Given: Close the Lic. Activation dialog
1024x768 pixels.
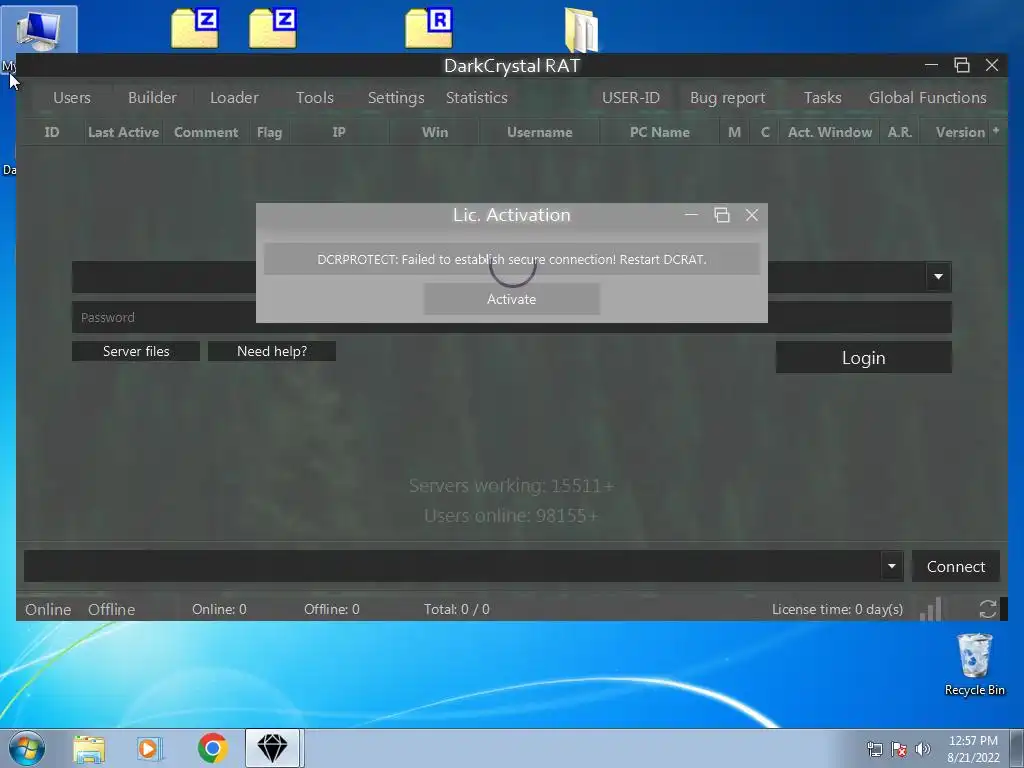Looking at the screenshot, I should coord(752,215).
